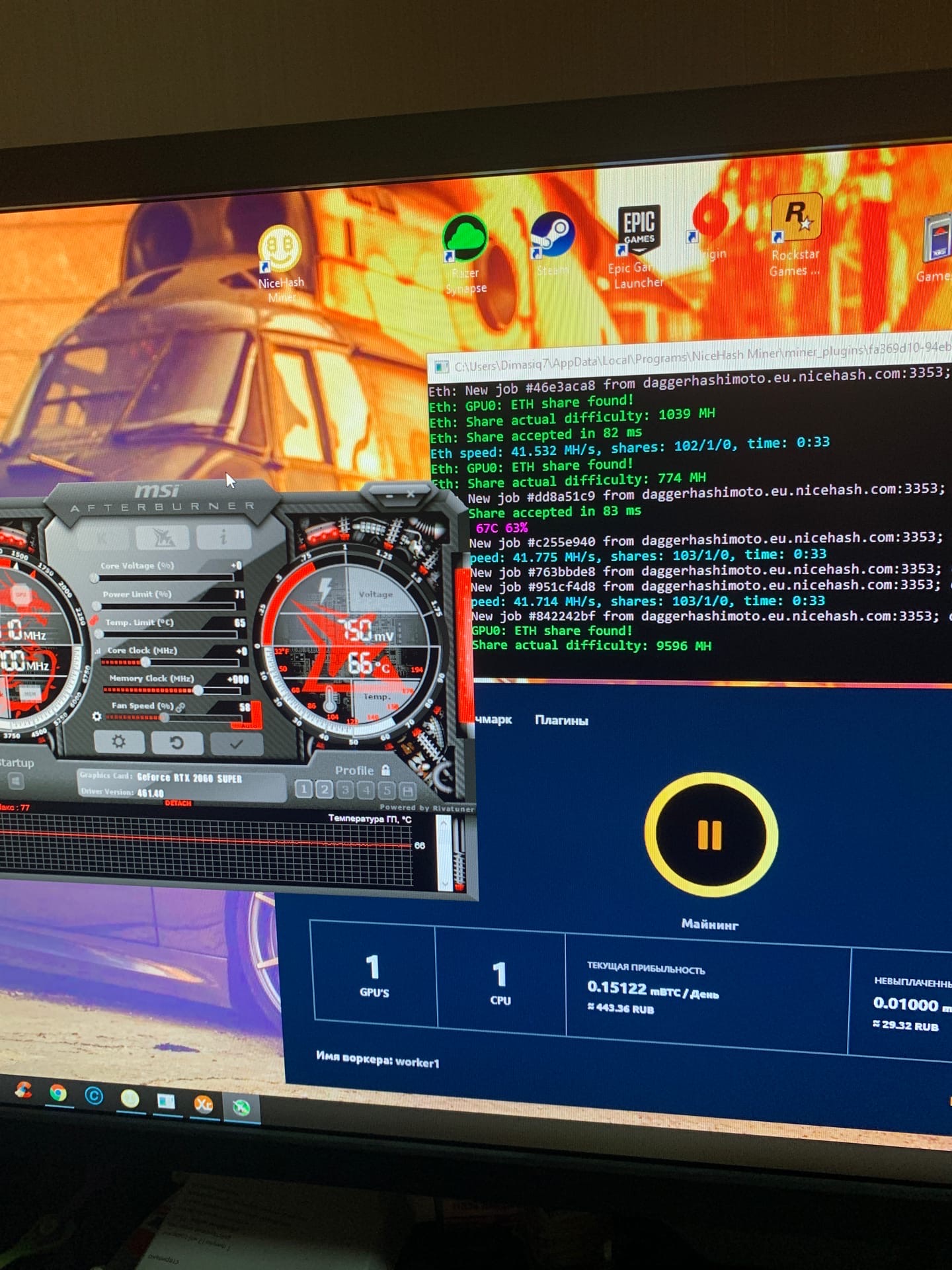Image resolution: width=952 pixels, height=1270 pixels.
Task: Open the fan speed curve gear icon
Action: (97, 716)
